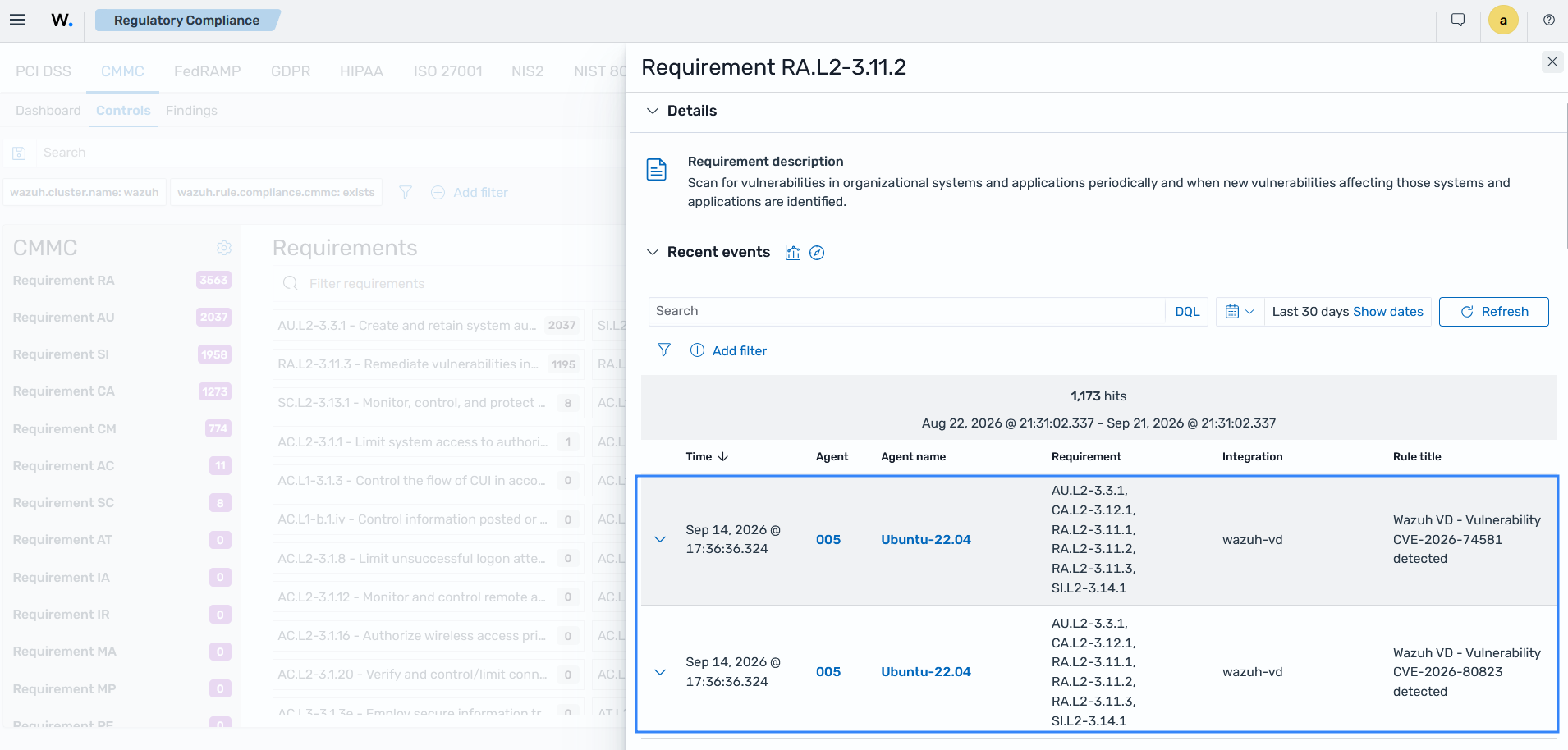Open the user avatar 'a' menu
1568x750 pixels.
[x=1503, y=21]
